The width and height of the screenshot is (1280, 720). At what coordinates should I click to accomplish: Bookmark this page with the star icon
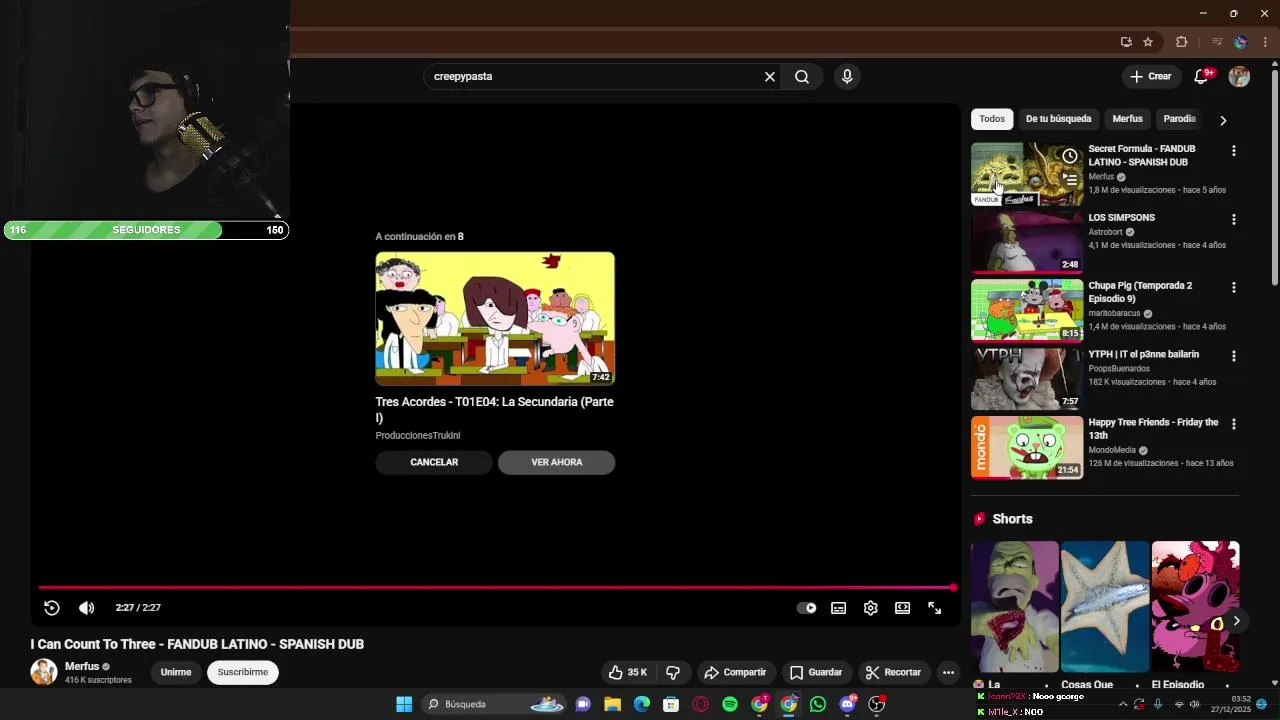[x=1148, y=42]
